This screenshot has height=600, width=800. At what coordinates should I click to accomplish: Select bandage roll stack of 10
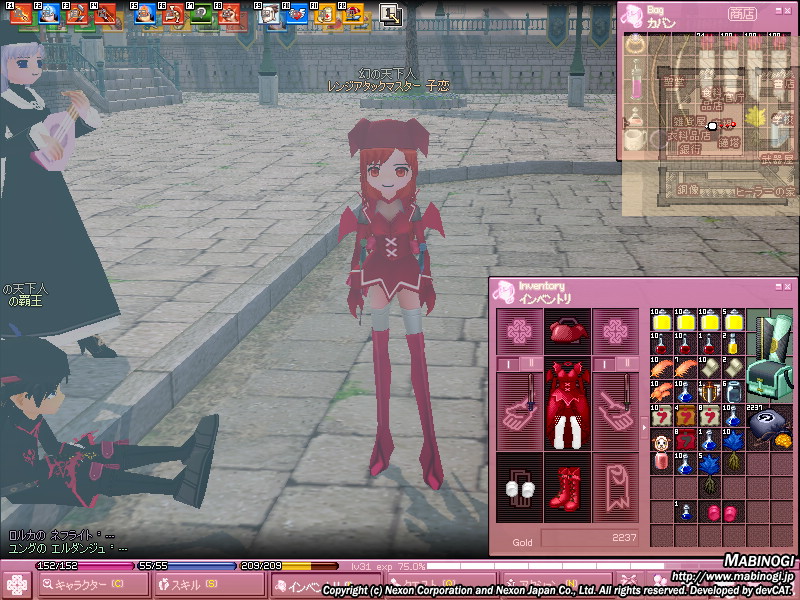[709, 368]
